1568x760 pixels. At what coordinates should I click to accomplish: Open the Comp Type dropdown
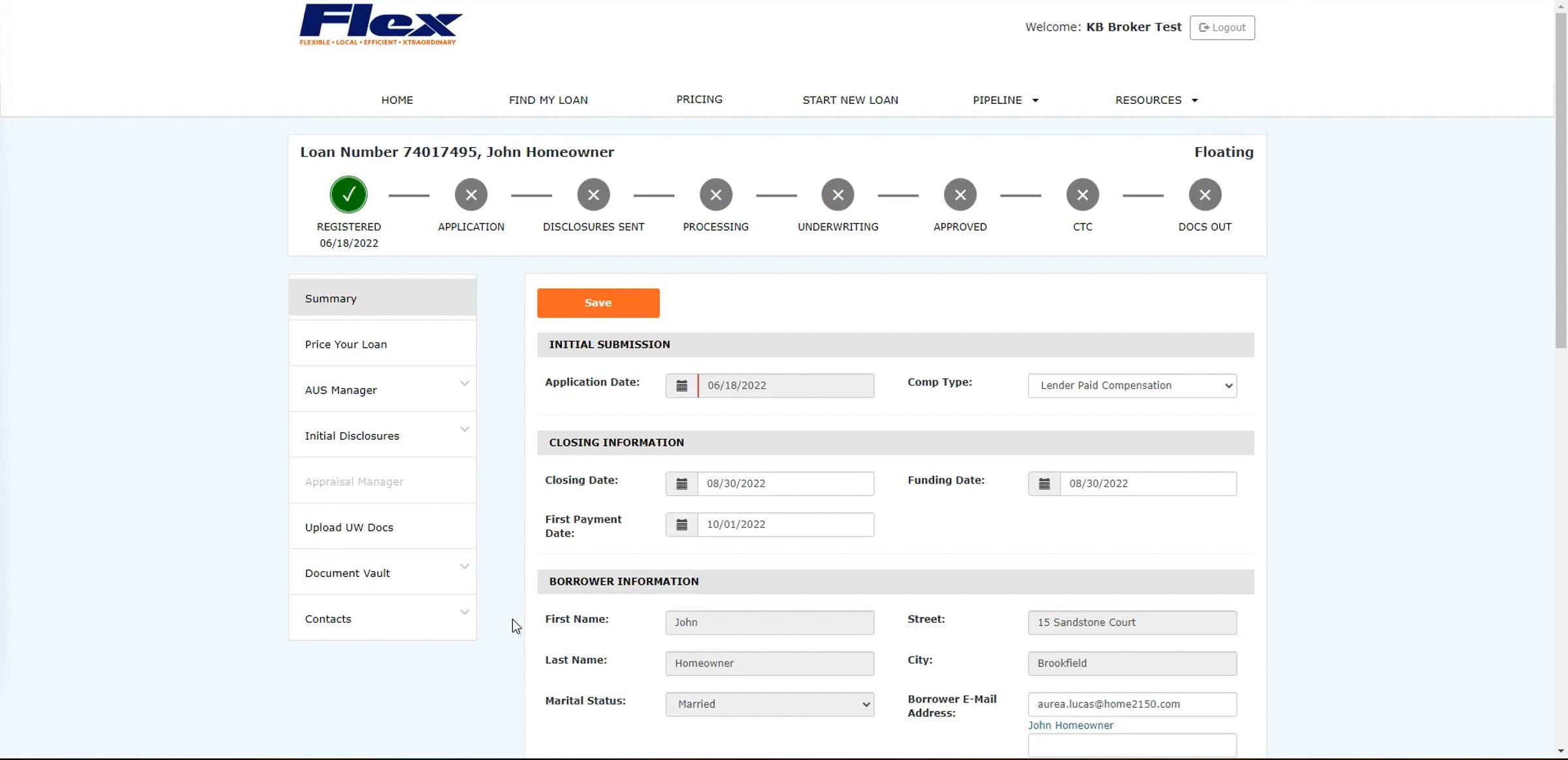(1132, 386)
